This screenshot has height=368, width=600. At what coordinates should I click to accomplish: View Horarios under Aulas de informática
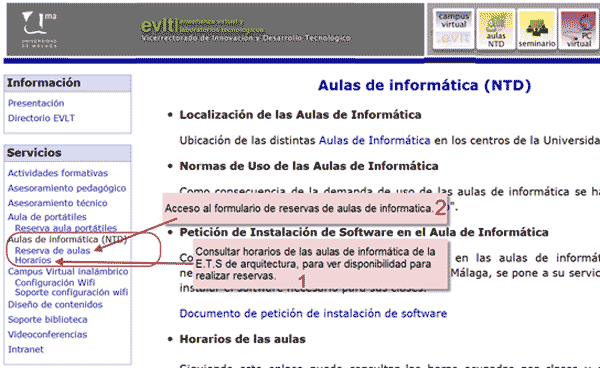pyautogui.click(x=33, y=260)
